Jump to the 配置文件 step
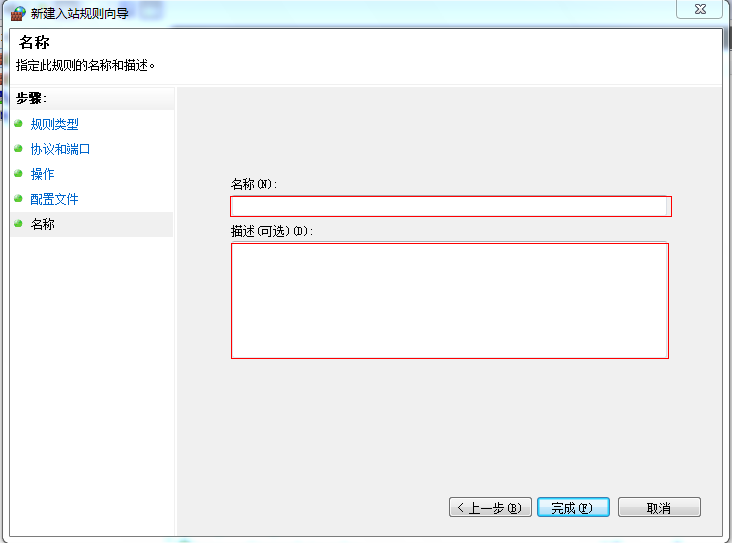732x543 pixels. [x=54, y=199]
